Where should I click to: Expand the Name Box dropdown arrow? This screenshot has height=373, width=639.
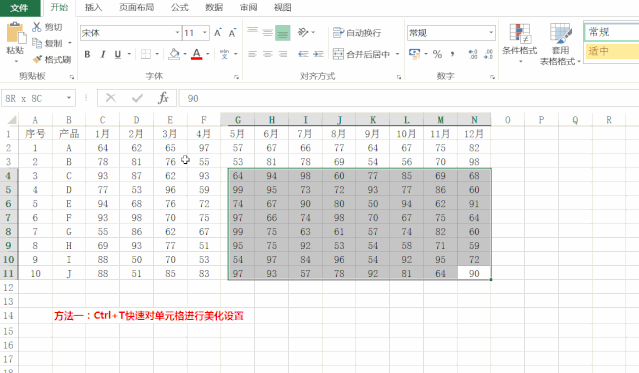(69, 98)
